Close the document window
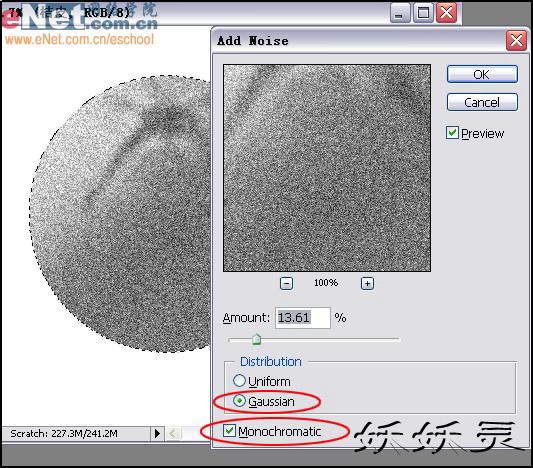The height and width of the screenshot is (468, 533). click(446, 13)
